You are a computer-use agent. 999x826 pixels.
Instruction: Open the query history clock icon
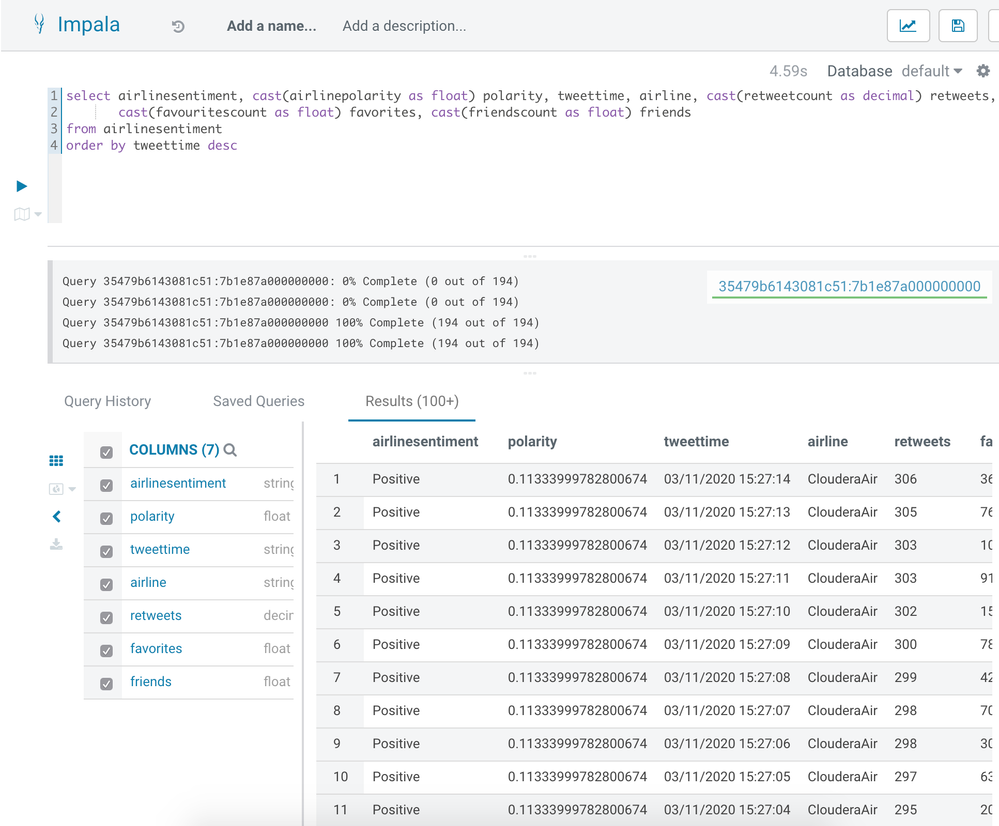point(178,26)
